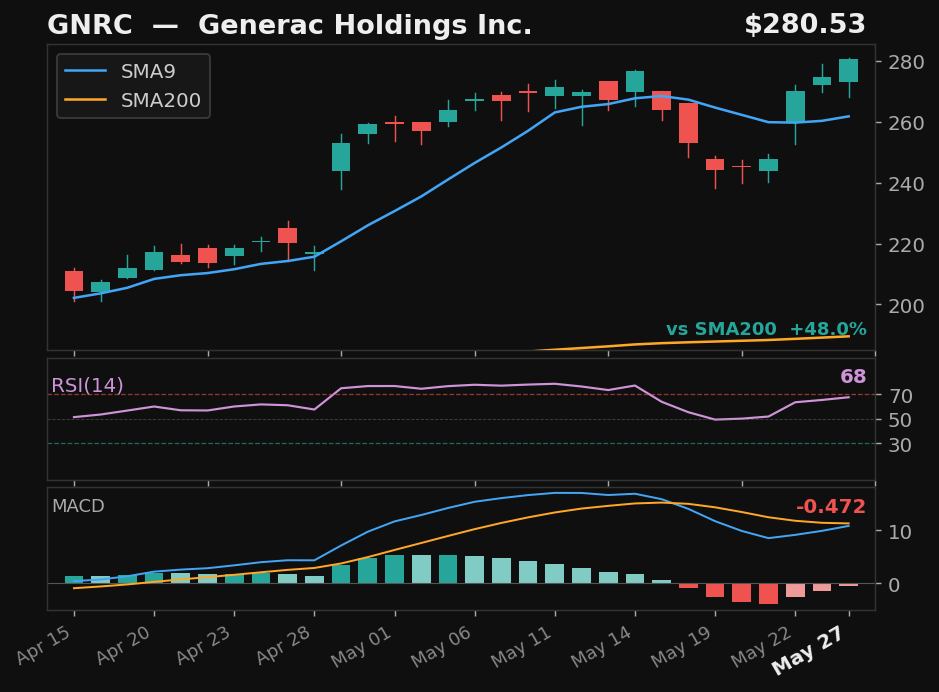Click the 200 price axis label

coord(905,305)
